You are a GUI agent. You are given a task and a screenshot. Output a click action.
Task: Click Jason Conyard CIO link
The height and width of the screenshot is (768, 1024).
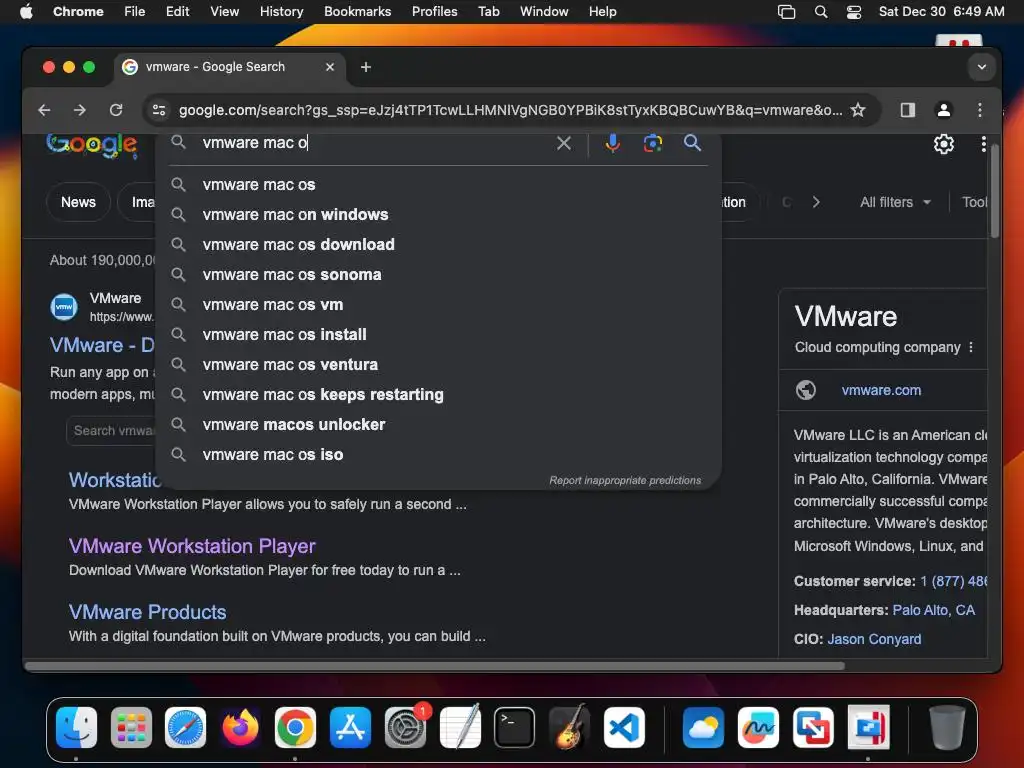click(x=874, y=639)
